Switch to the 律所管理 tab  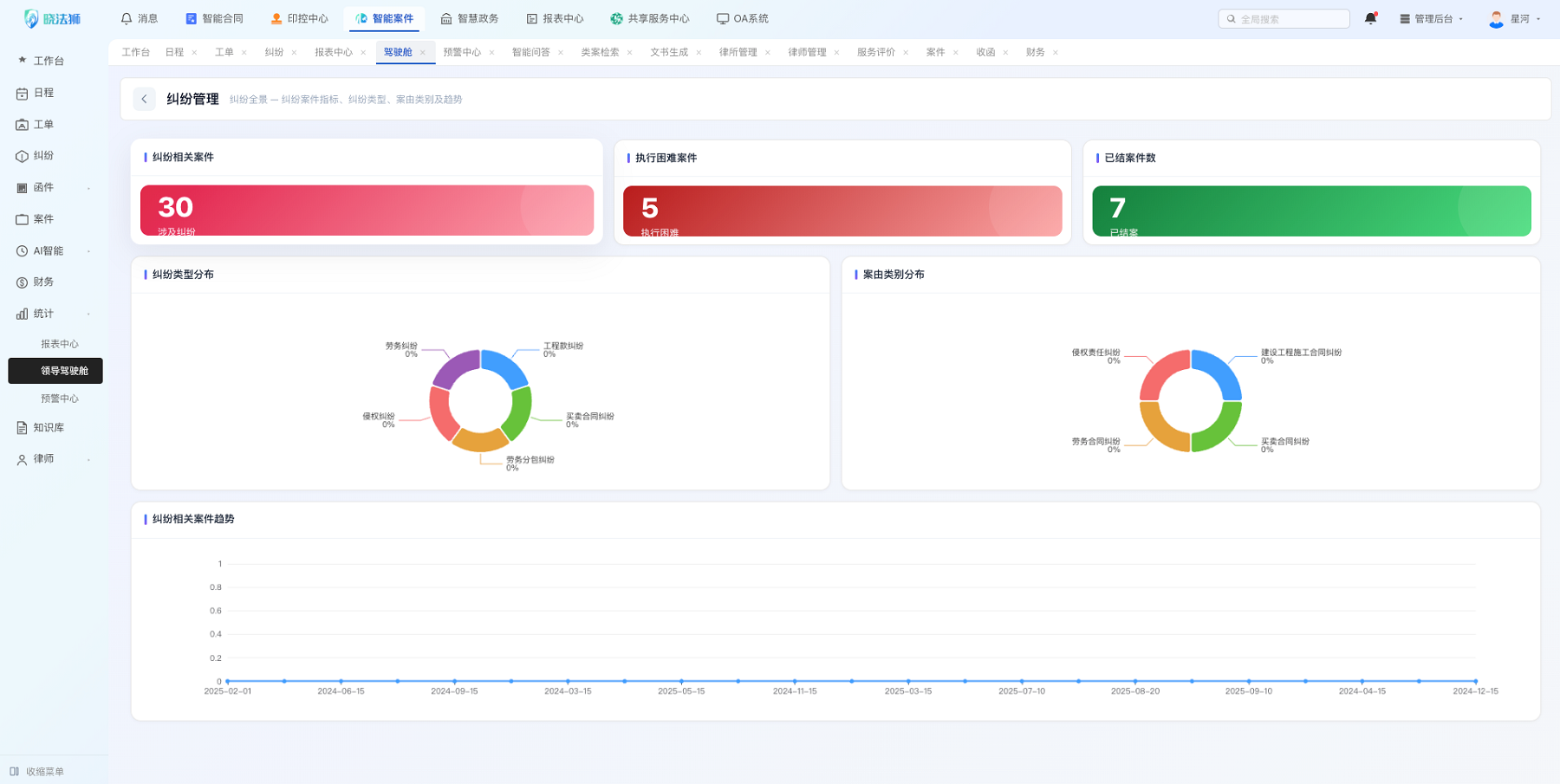738,52
